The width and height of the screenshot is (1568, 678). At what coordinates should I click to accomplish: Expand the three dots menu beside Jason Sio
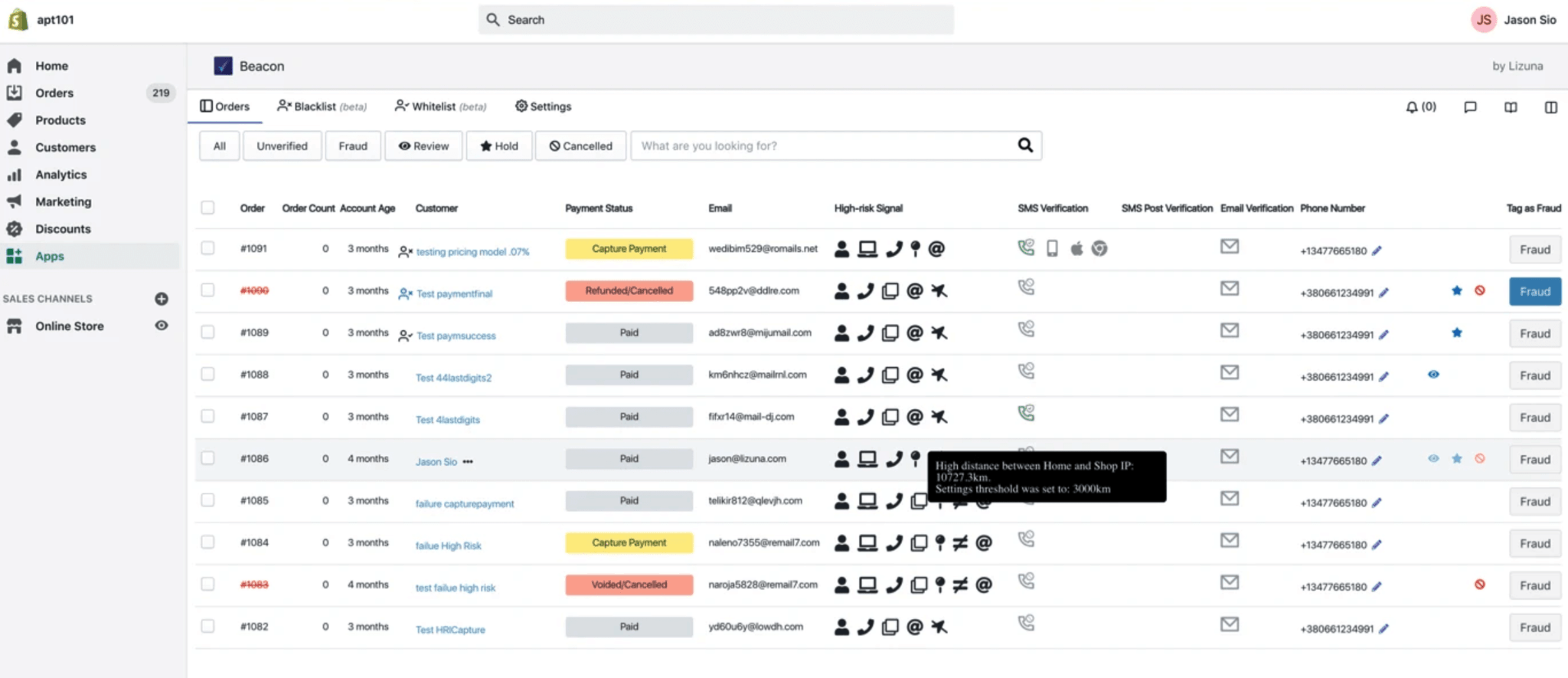[x=468, y=462]
